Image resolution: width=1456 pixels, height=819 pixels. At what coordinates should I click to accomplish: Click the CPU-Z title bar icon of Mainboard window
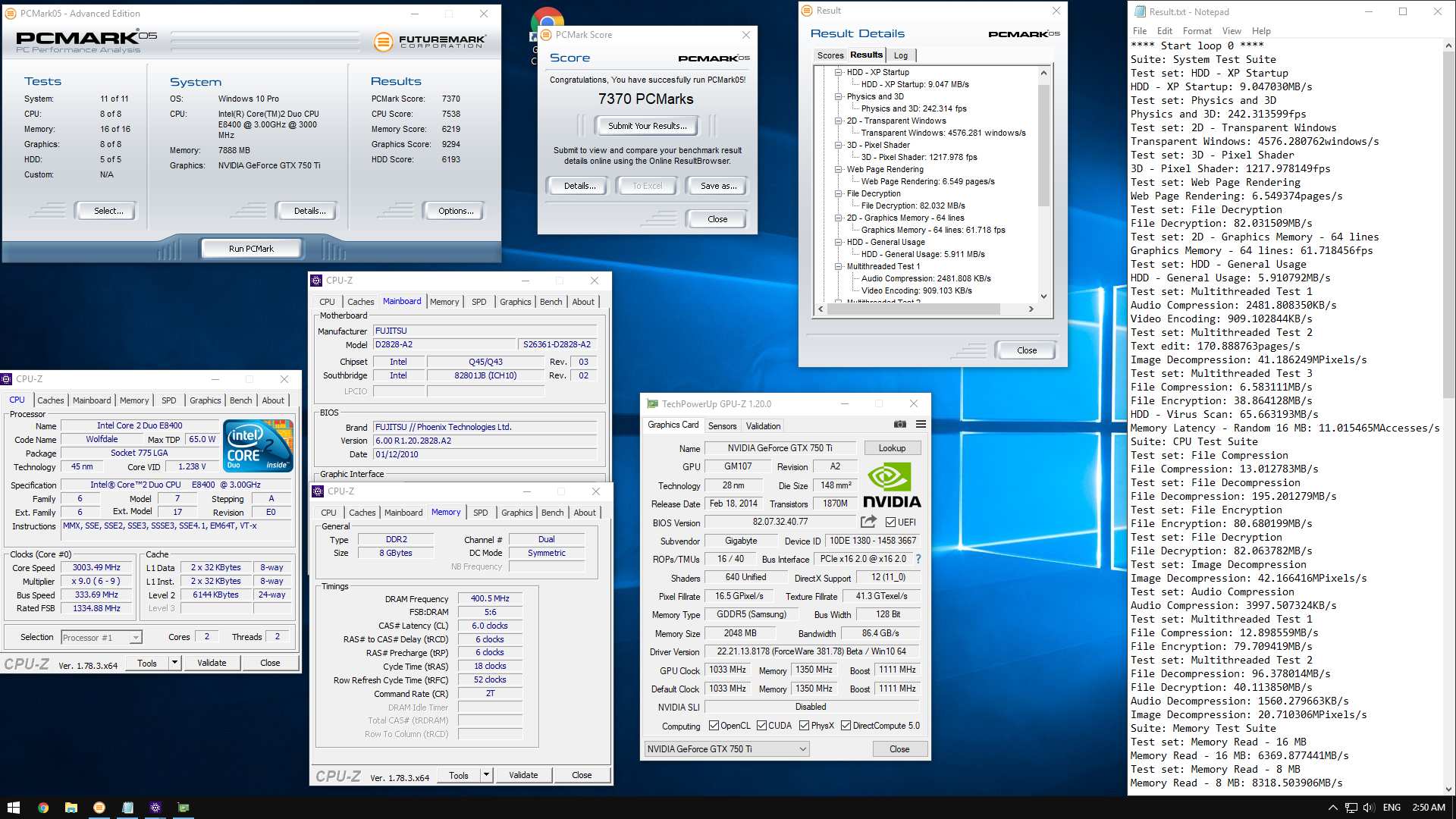[x=317, y=281]
